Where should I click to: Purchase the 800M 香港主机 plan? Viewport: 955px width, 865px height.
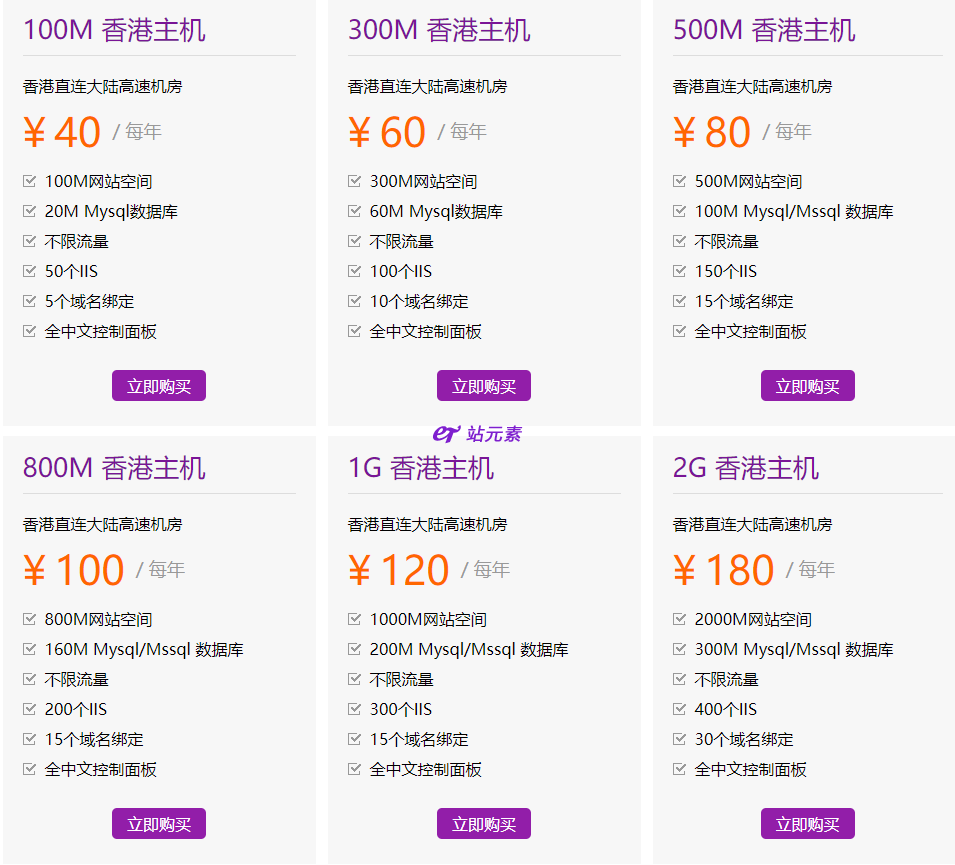[x=159, y=824]
